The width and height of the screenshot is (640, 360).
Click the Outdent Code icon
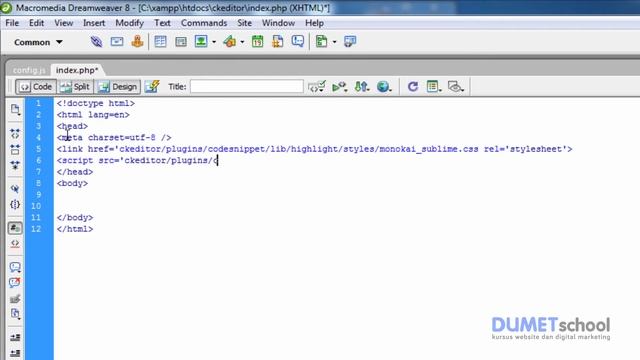click(15, 353)
